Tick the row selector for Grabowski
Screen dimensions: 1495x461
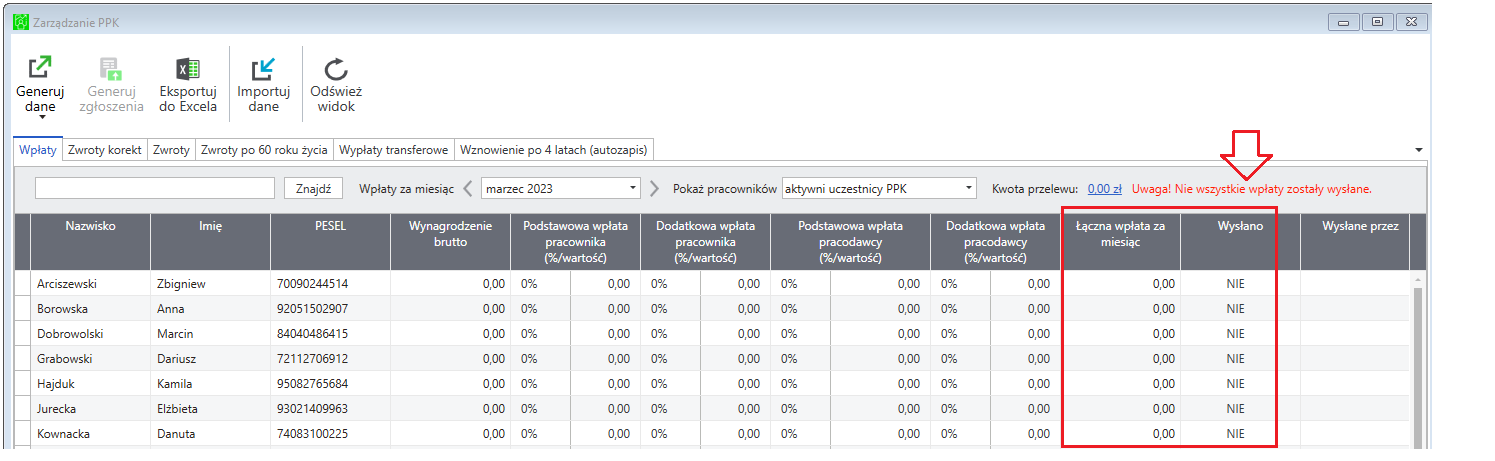click(x=22, y=359)
